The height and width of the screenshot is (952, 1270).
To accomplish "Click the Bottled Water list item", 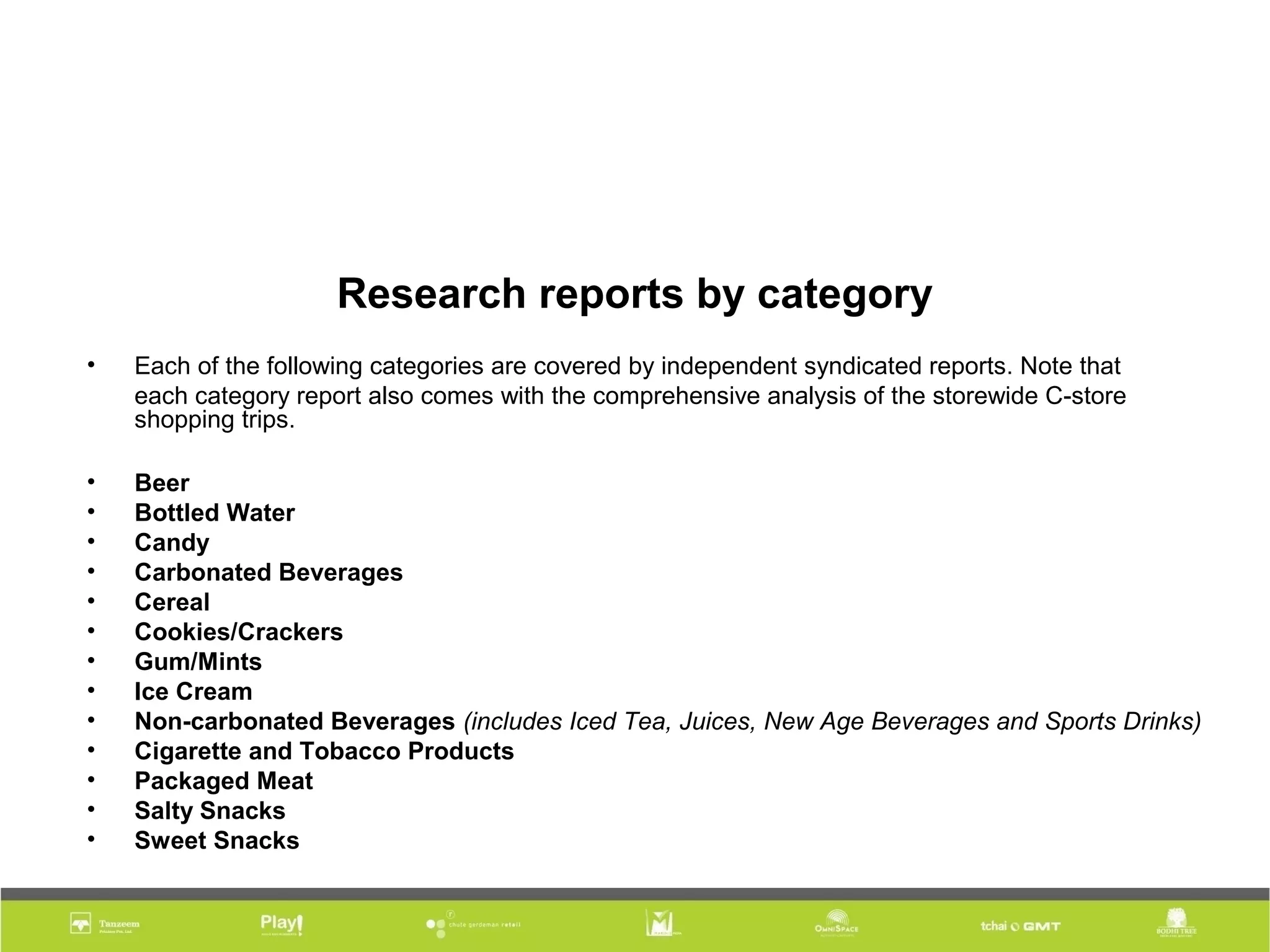I will 215,513.
